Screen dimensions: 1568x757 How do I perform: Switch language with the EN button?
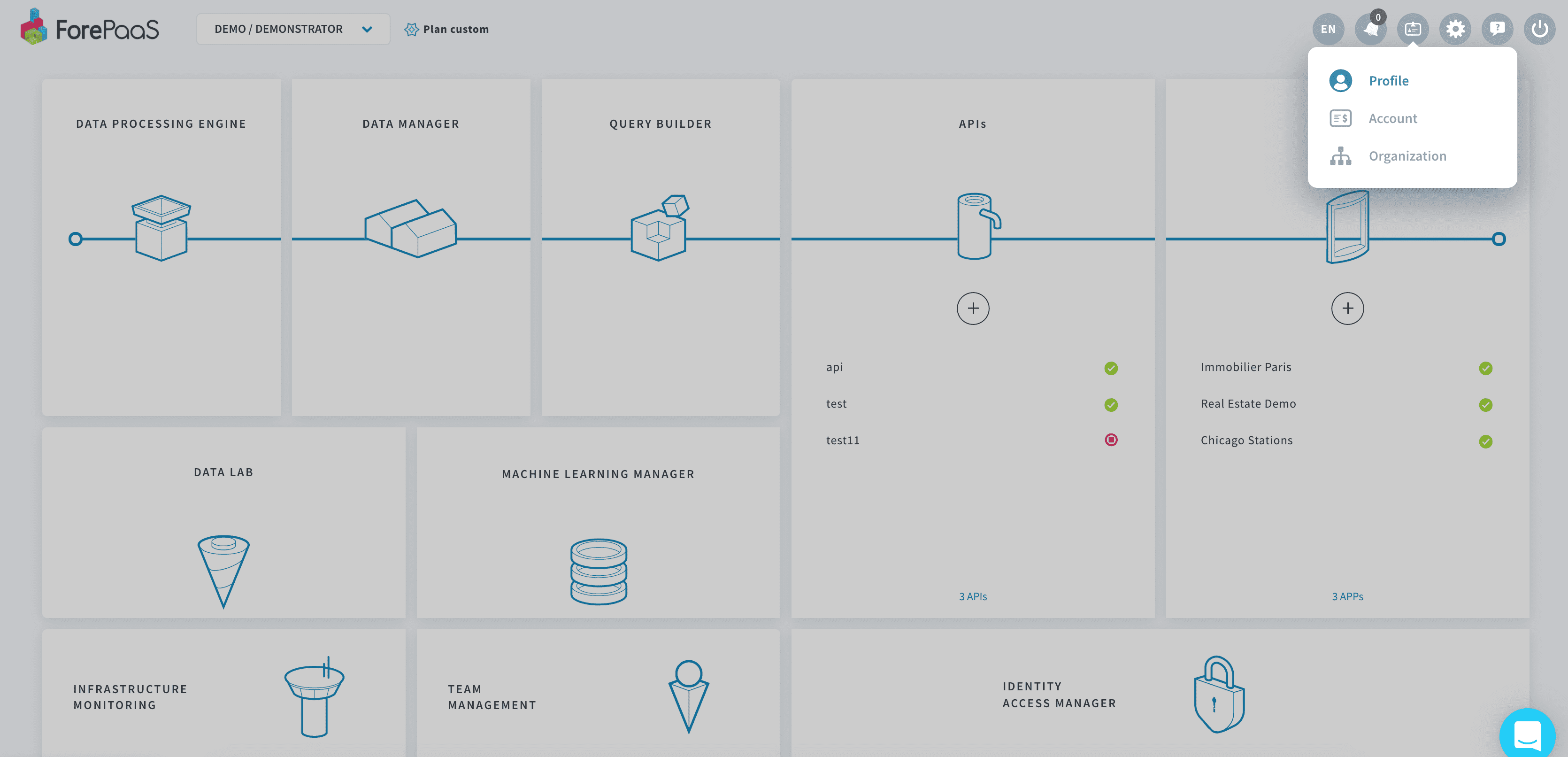(1328, 29)
